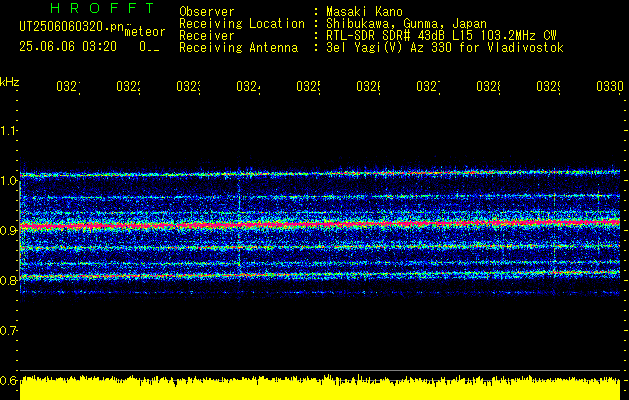Click the 0330 time axis marker
This screenshot has height=400, width=629.
pyautogui.click(x=610, y=86)
